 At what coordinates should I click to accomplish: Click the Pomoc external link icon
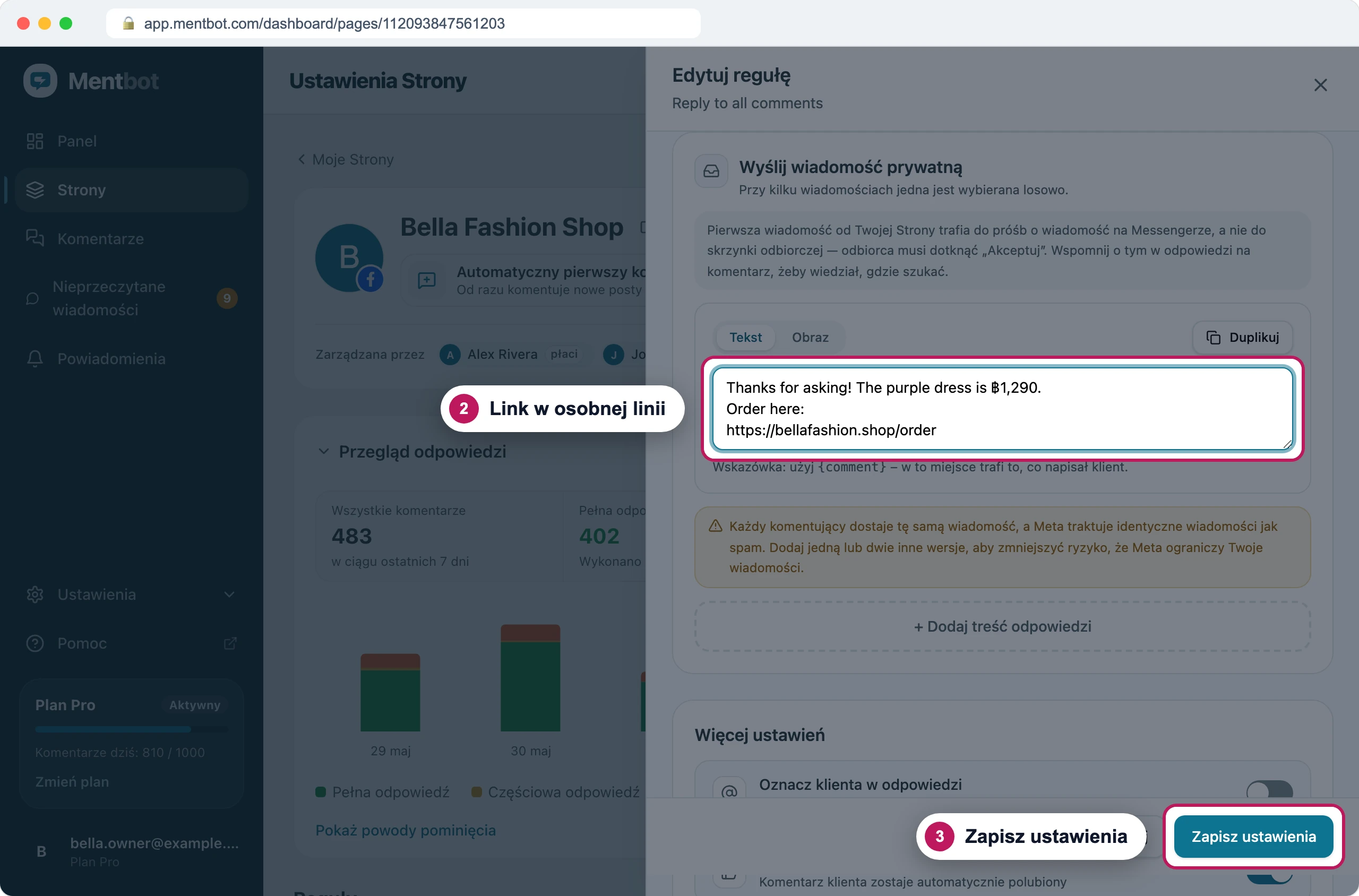click(x=230, y=643)
